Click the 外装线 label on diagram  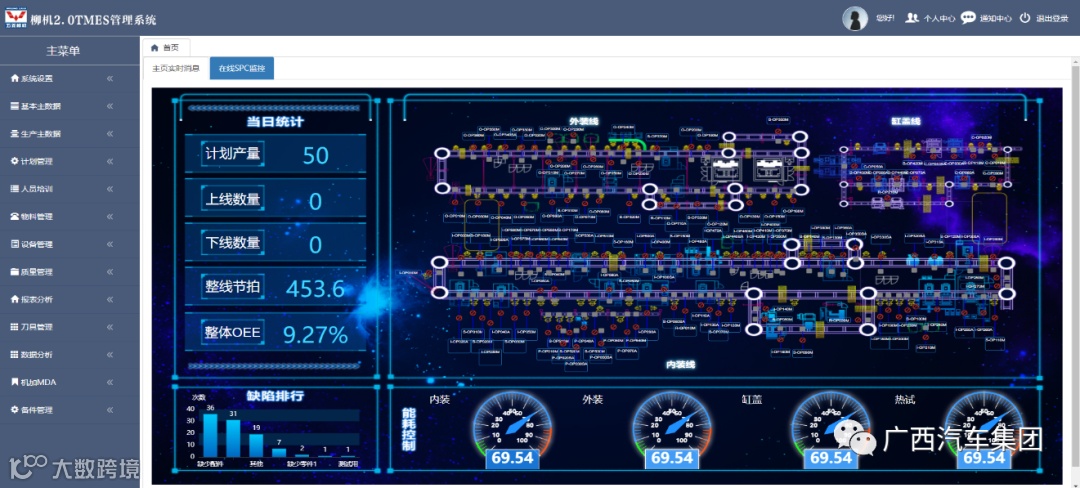[x=584, y=121]
